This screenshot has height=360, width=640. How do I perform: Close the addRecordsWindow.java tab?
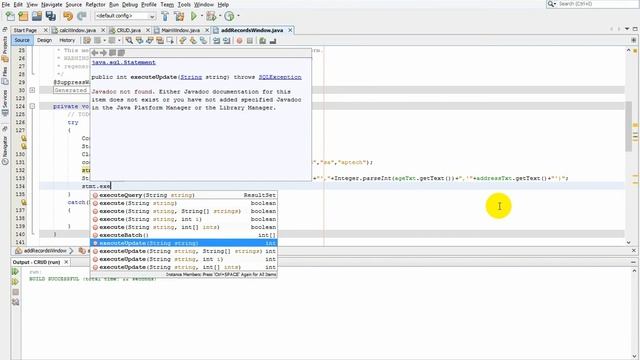coord(290,30)
